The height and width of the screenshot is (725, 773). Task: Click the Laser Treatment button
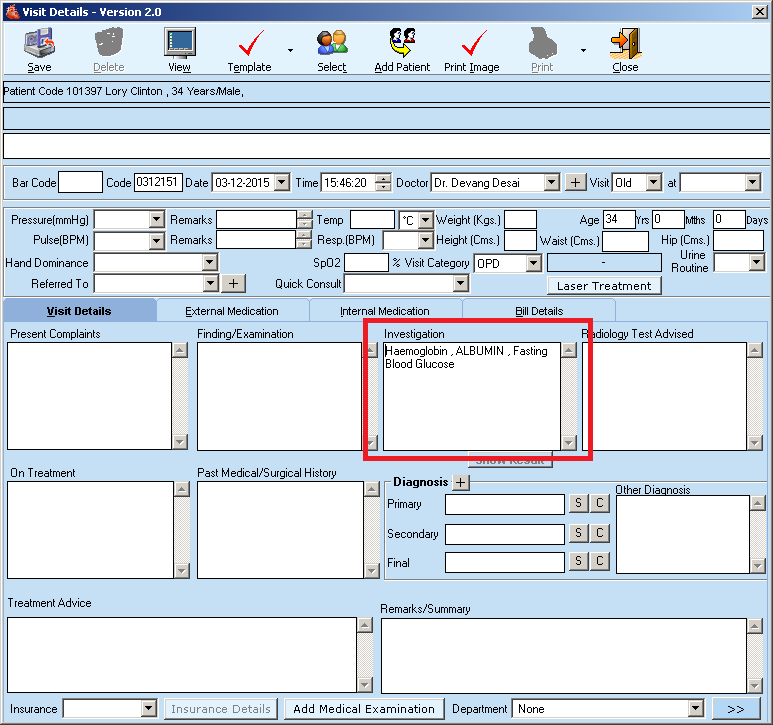[603, 285]
